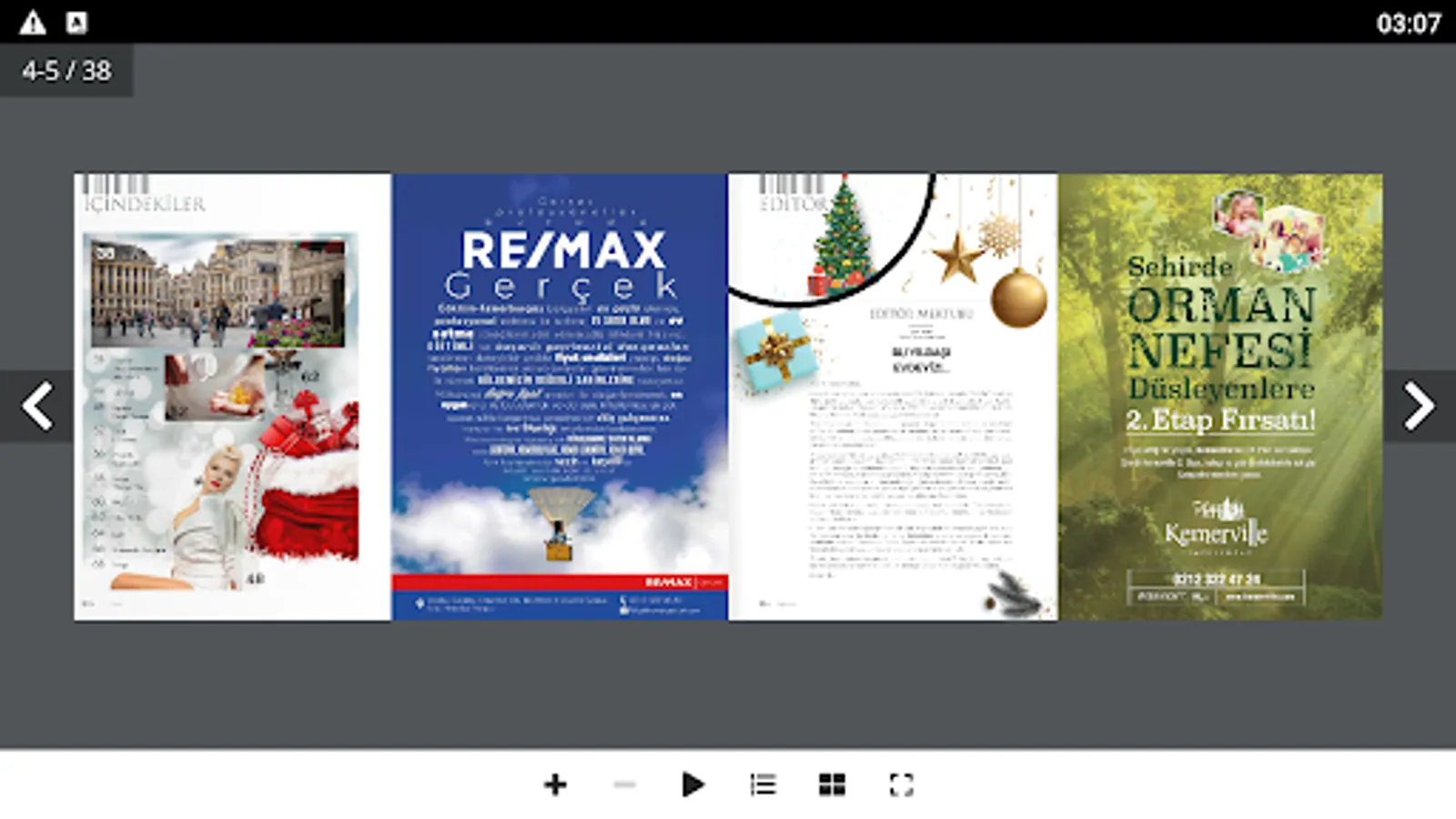Show the page thumbnails grid view
The height and width of the screenshot is (819, 1456).
pyautogui.click(x=832, y=784)
